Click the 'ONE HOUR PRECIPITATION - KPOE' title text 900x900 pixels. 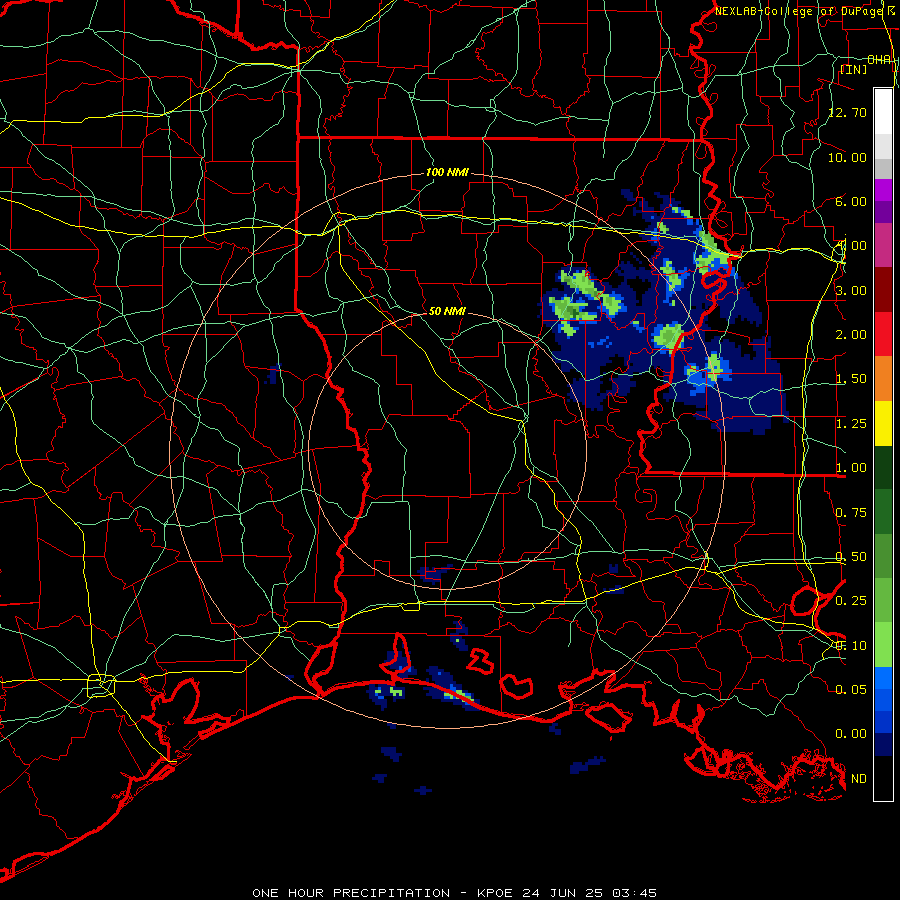(x=382, y=893)
